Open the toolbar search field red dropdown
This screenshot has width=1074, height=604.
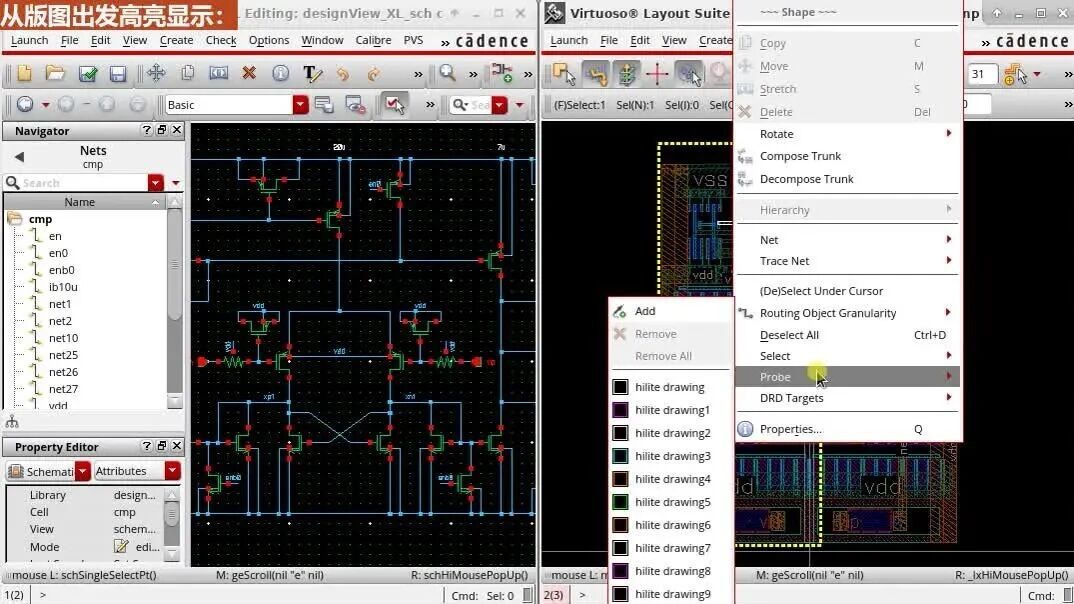click(500, 105)
